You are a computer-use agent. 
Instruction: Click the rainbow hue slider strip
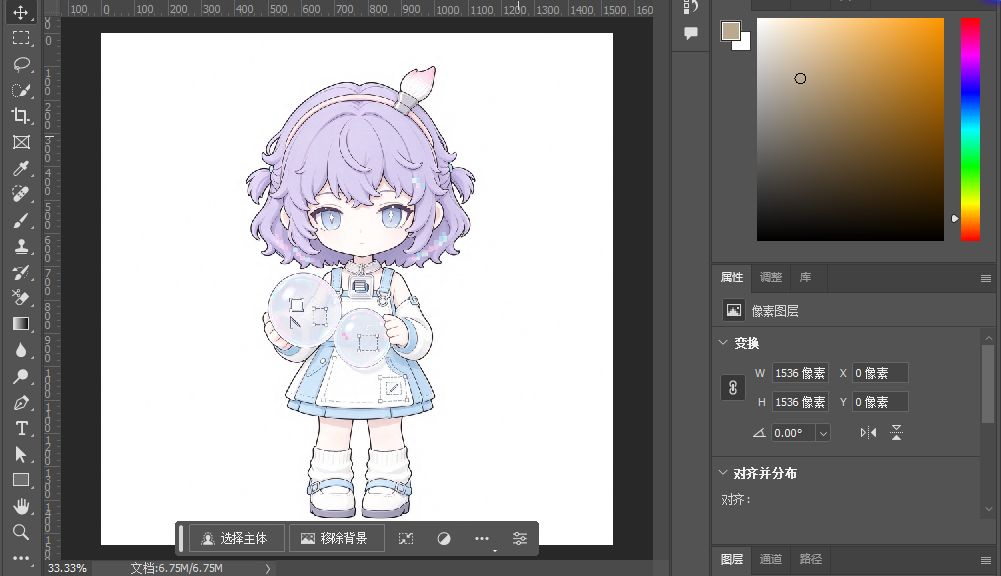970,129
